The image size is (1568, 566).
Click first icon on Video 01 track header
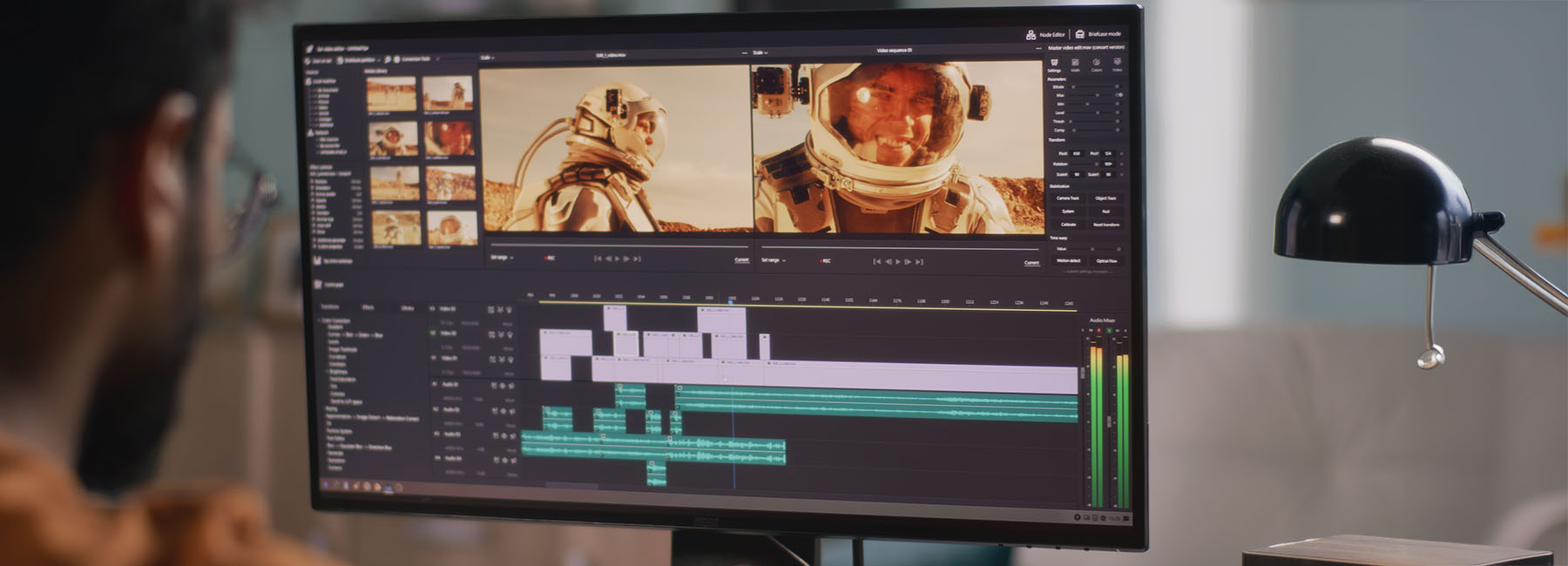(x=492, y=359)
